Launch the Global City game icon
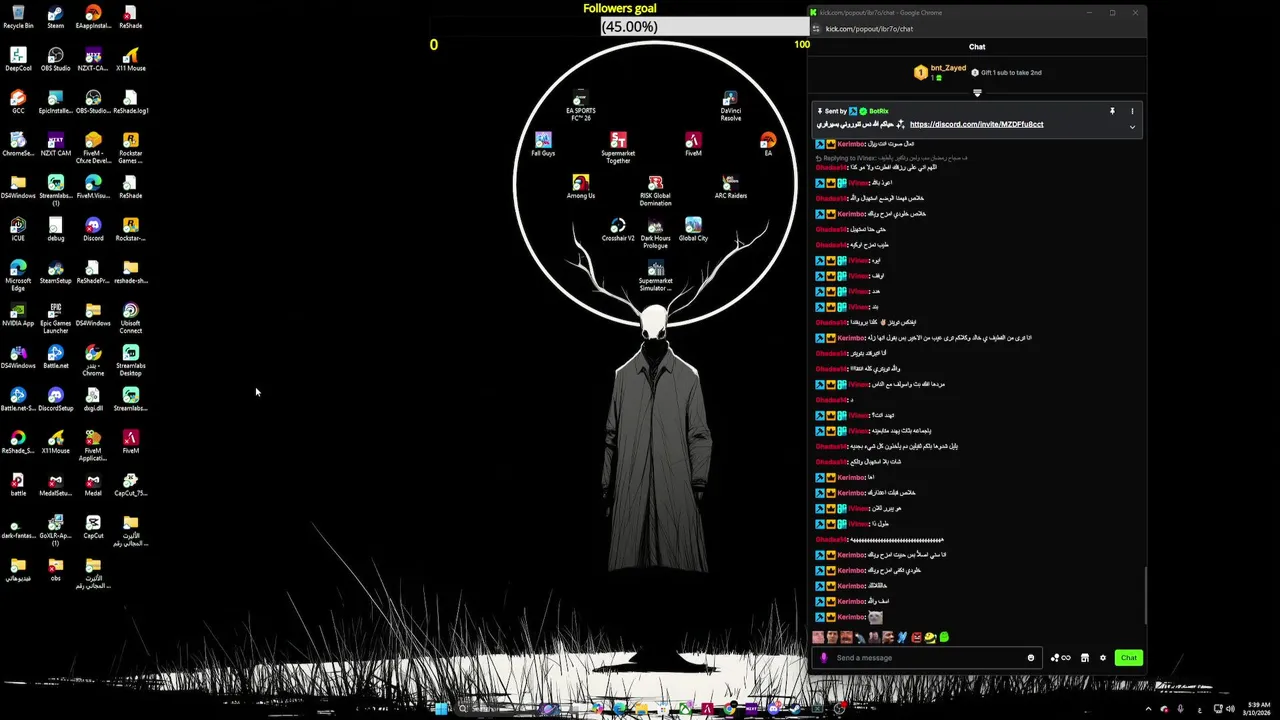The image size is (1280, 720). (693, 230)
